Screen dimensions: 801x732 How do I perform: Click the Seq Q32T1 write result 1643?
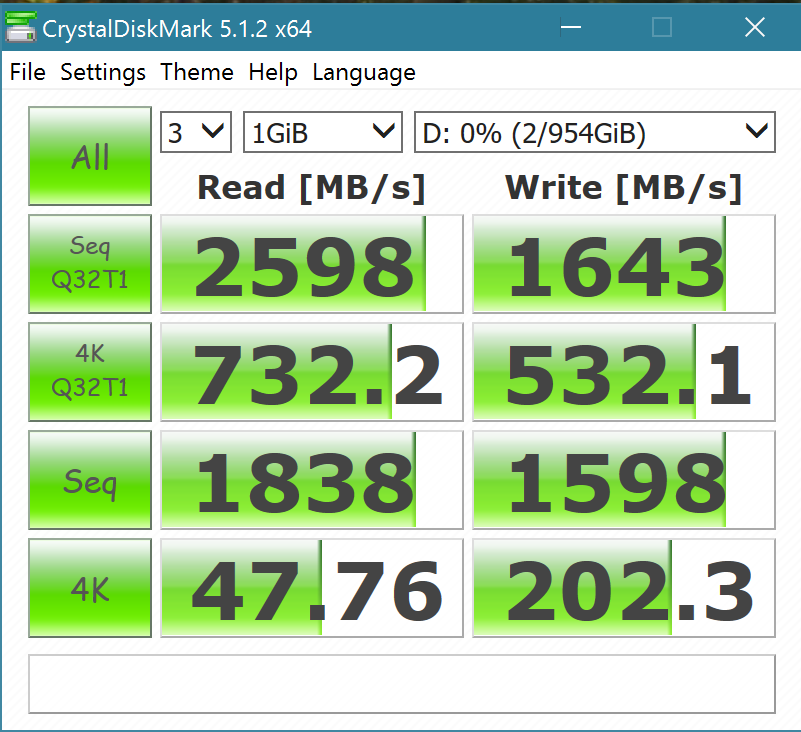pyautogui.click(x=623, y=264)
